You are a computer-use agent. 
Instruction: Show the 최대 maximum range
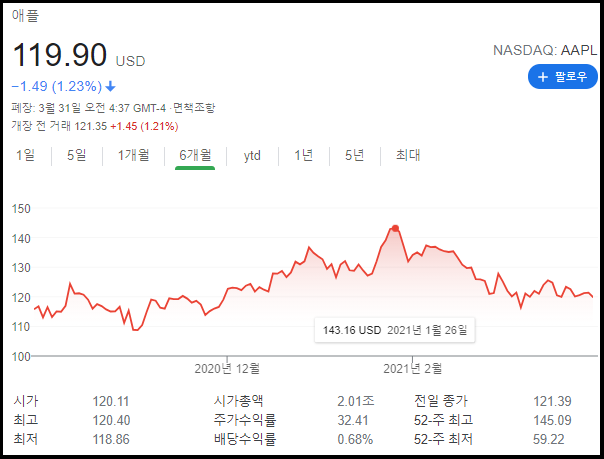click(408, 155)
